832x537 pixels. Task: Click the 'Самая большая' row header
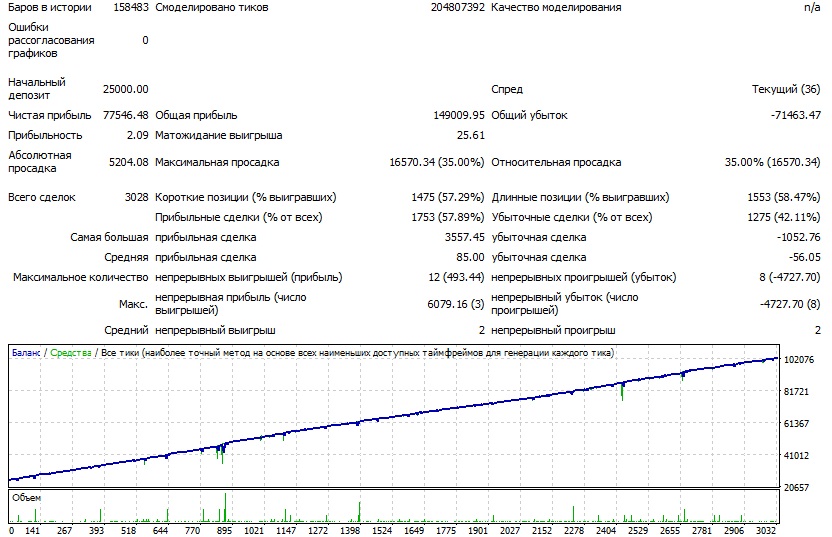pyautogui.click(x=109, y=237)
